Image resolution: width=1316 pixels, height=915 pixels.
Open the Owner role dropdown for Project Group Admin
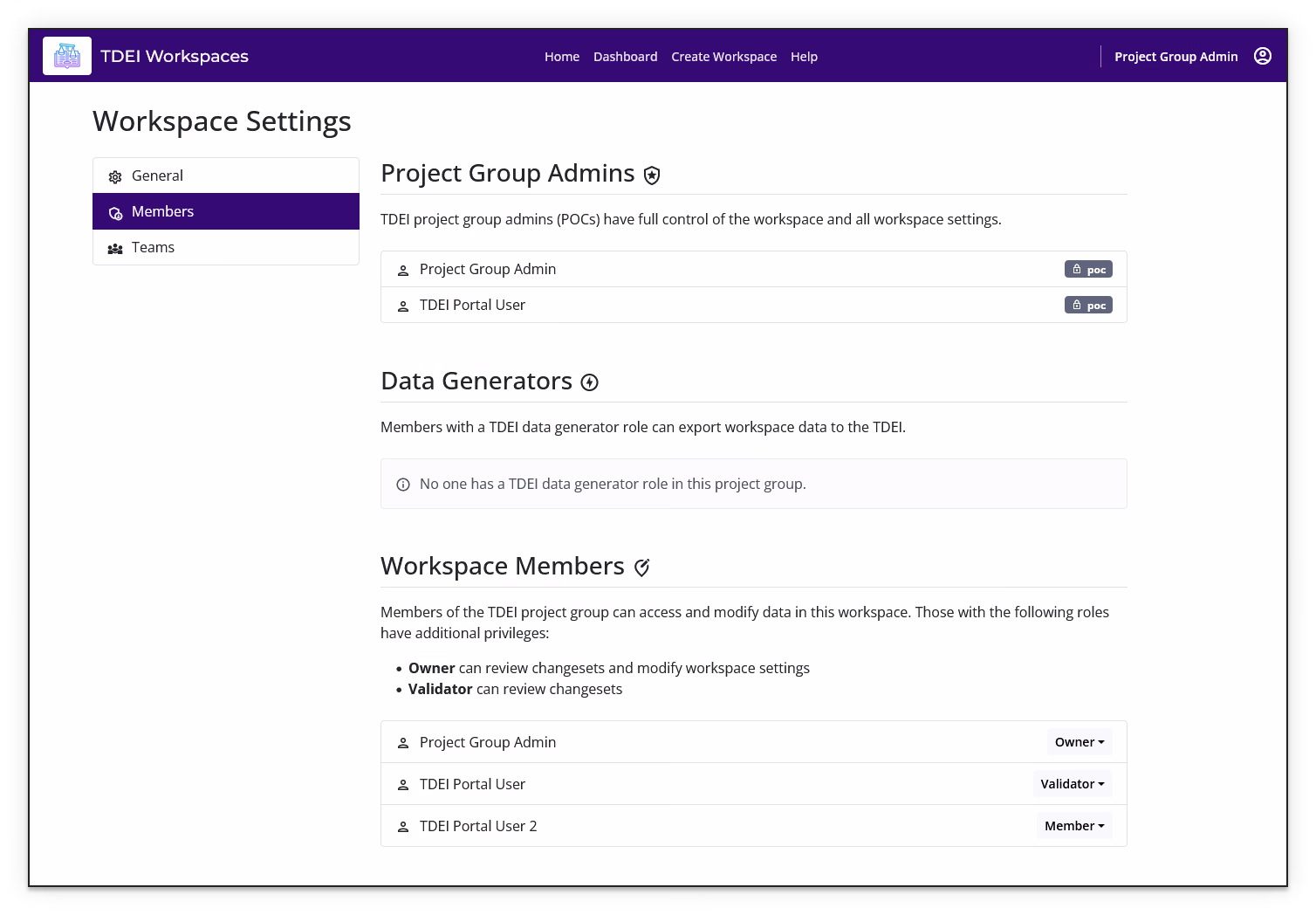tap(1080, 742)
